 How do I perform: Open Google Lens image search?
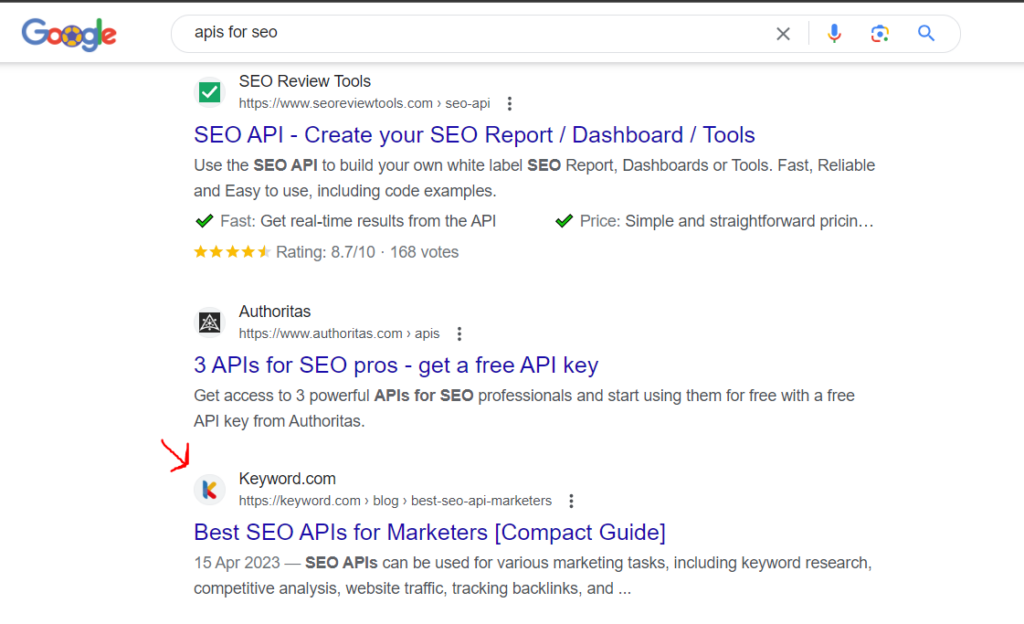(x=880, y=33)
